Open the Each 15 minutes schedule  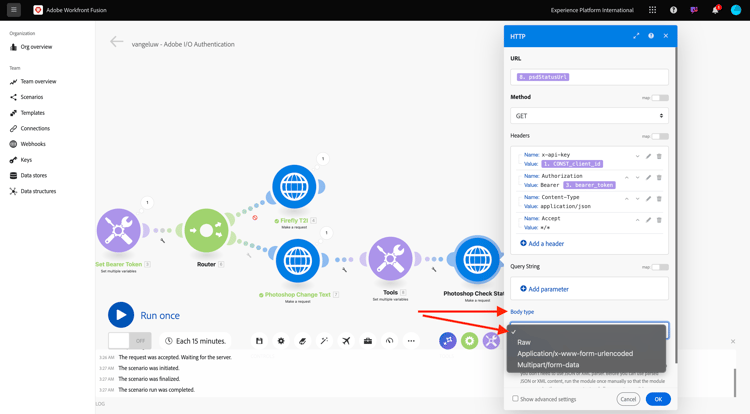(x=195, y=341)
